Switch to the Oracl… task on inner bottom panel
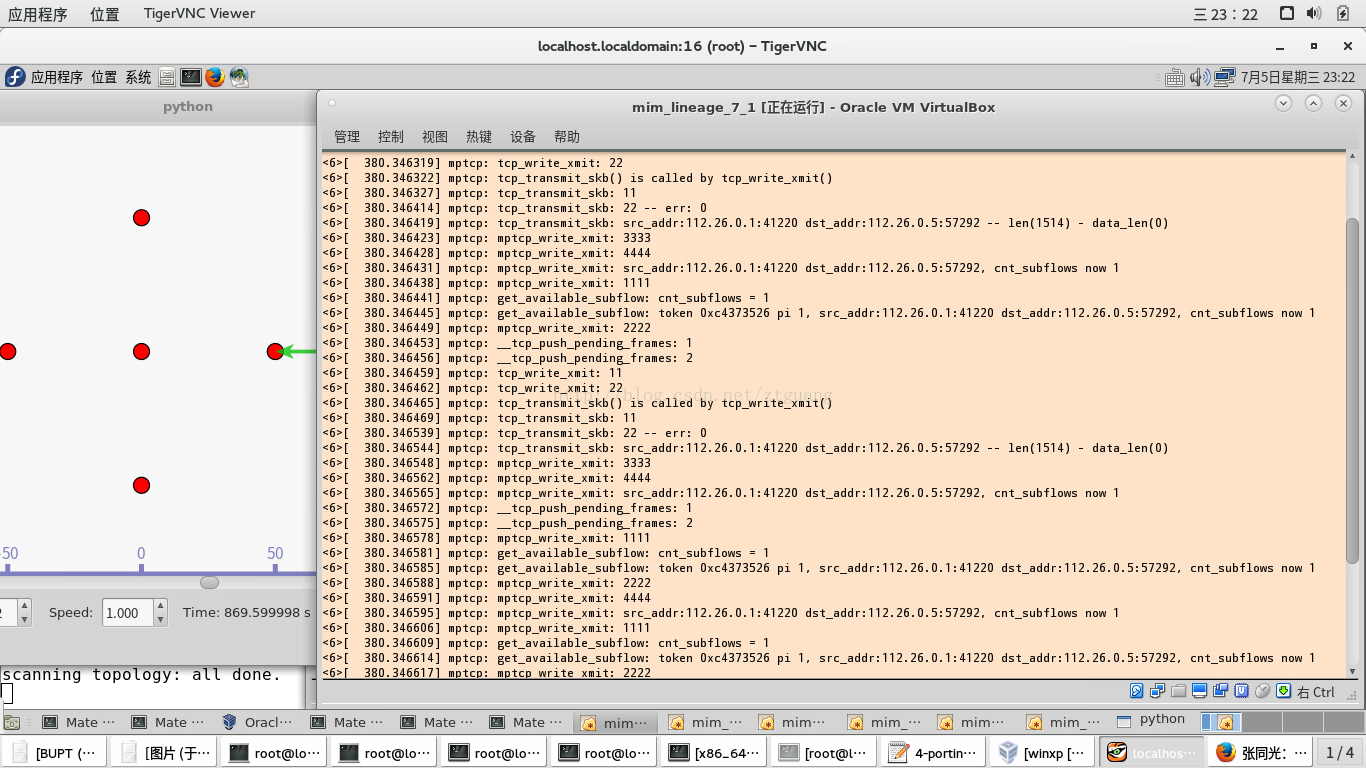 pos(258,722)
